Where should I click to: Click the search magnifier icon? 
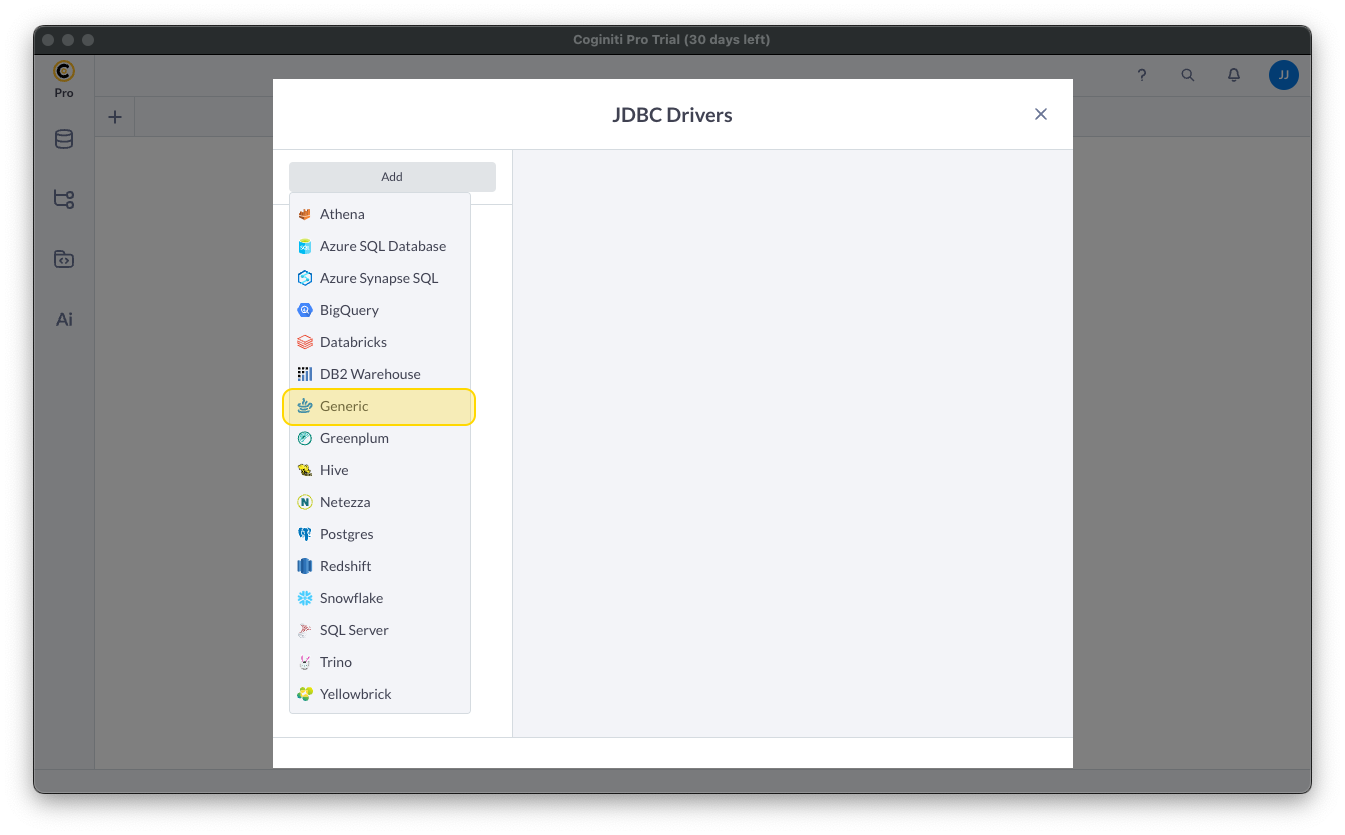click(x=1188, y=75)
